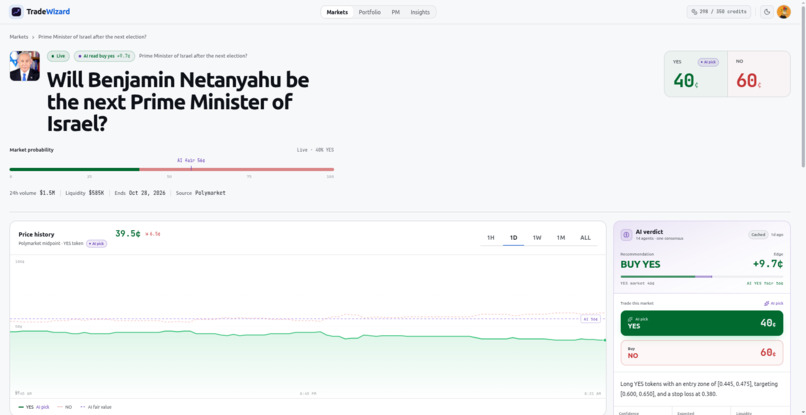Click the Live status badge
Viewport: 806px width, 415px height.
pos(58,56)
